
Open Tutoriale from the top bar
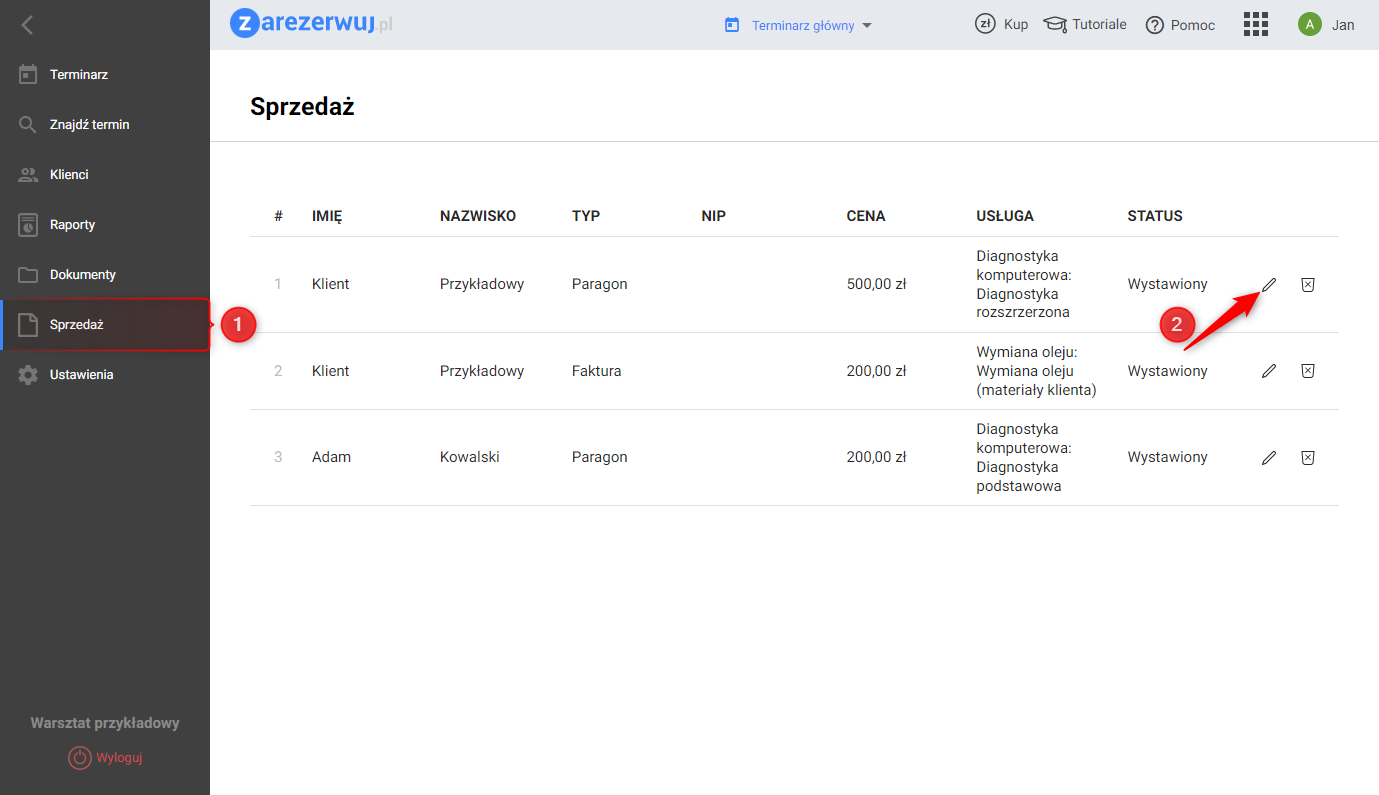click(x=1085, y=25)
